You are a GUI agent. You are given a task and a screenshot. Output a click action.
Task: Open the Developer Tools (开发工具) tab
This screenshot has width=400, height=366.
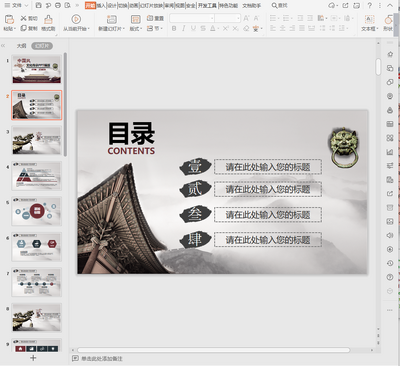207,5
